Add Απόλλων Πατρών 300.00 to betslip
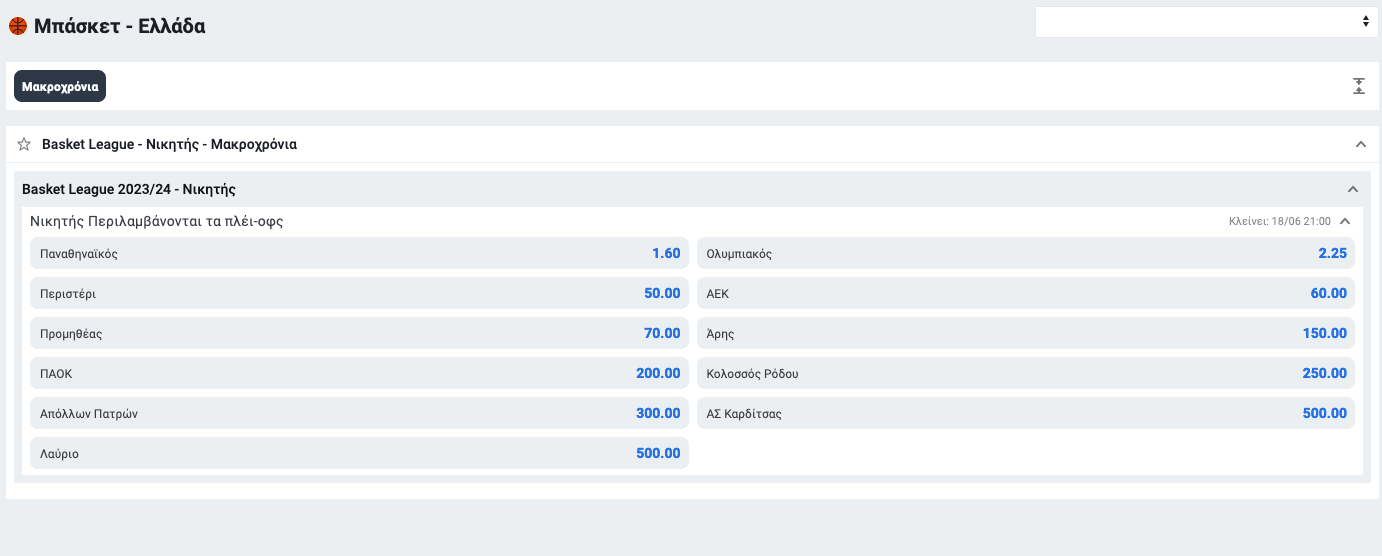This screenshot has height=556, width=1382. (x=360, y=413)
